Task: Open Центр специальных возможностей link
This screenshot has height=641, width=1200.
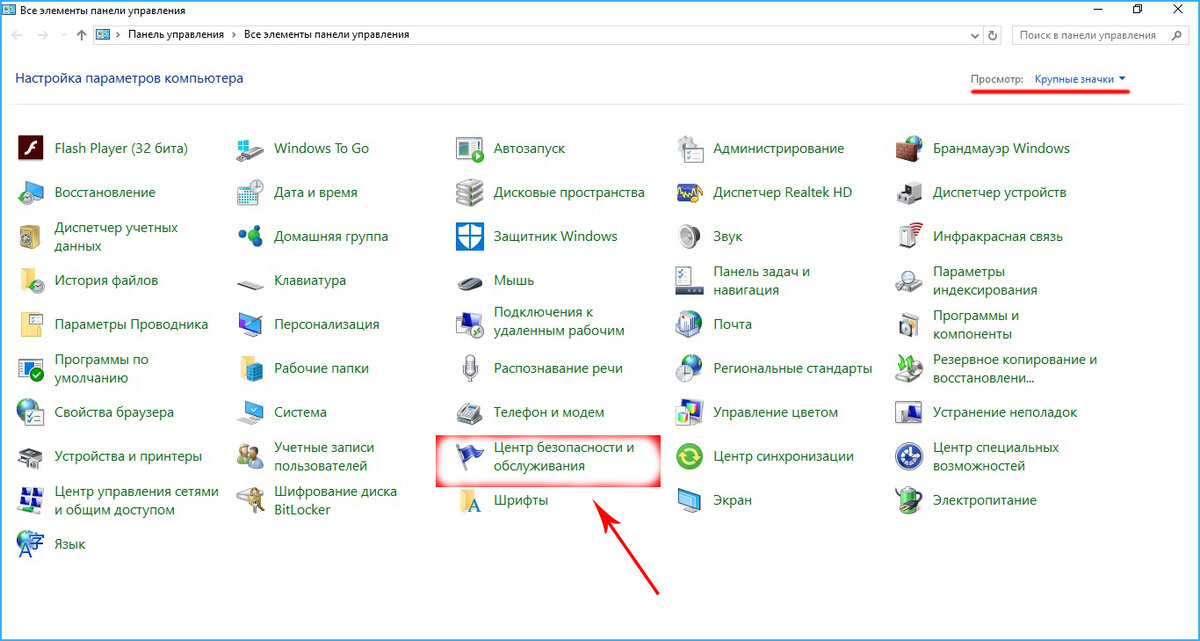Action: [996, 456]
